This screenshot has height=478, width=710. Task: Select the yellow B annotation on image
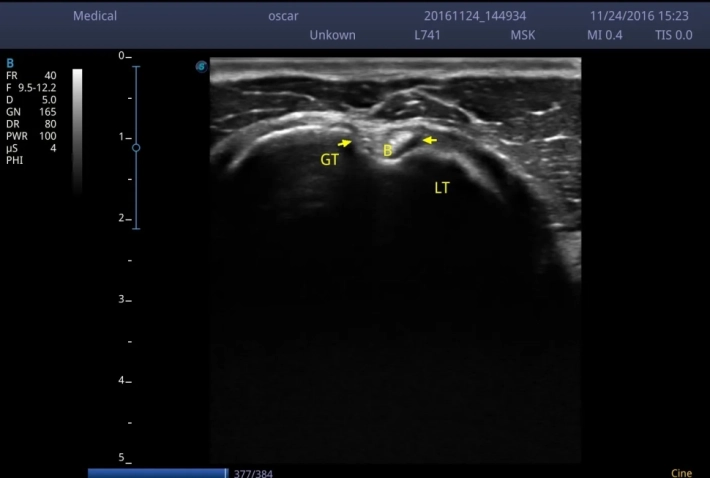coord(388,151)
